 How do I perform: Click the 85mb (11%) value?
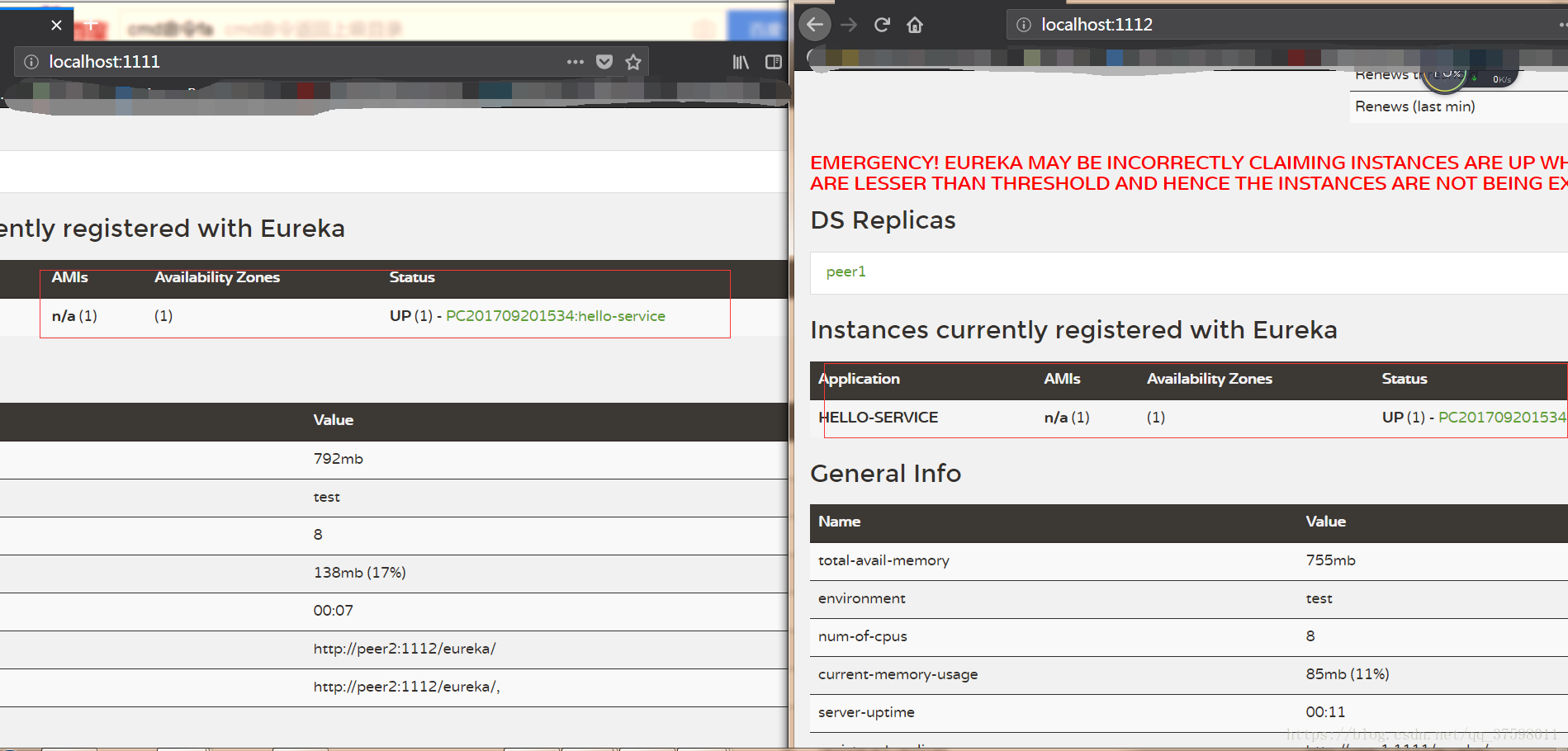click(x=1348, y=674)
